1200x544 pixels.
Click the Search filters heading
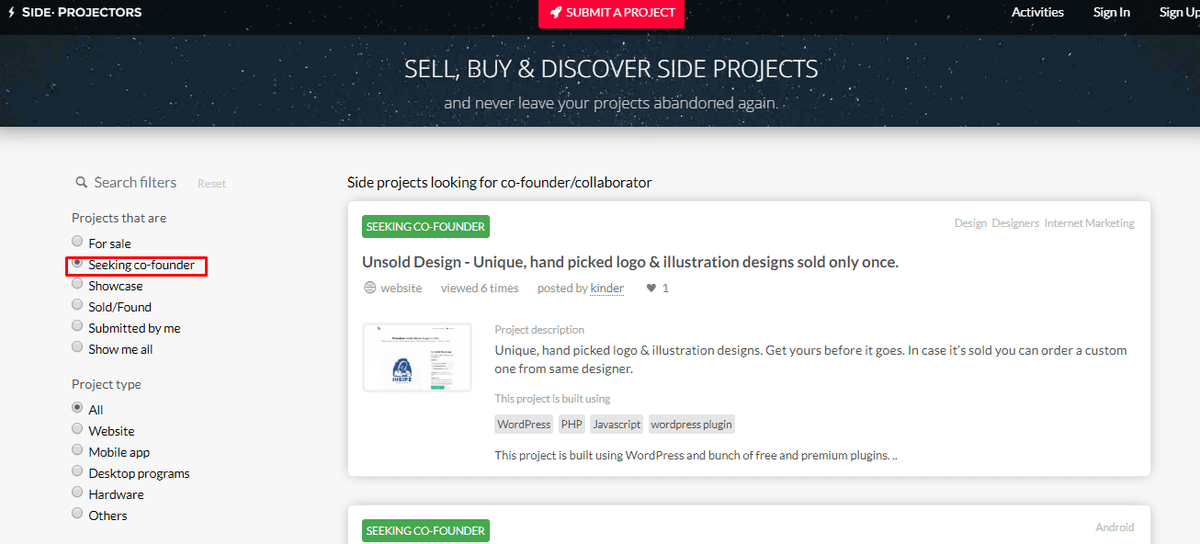pyautogui.click(x=135, y=182)
